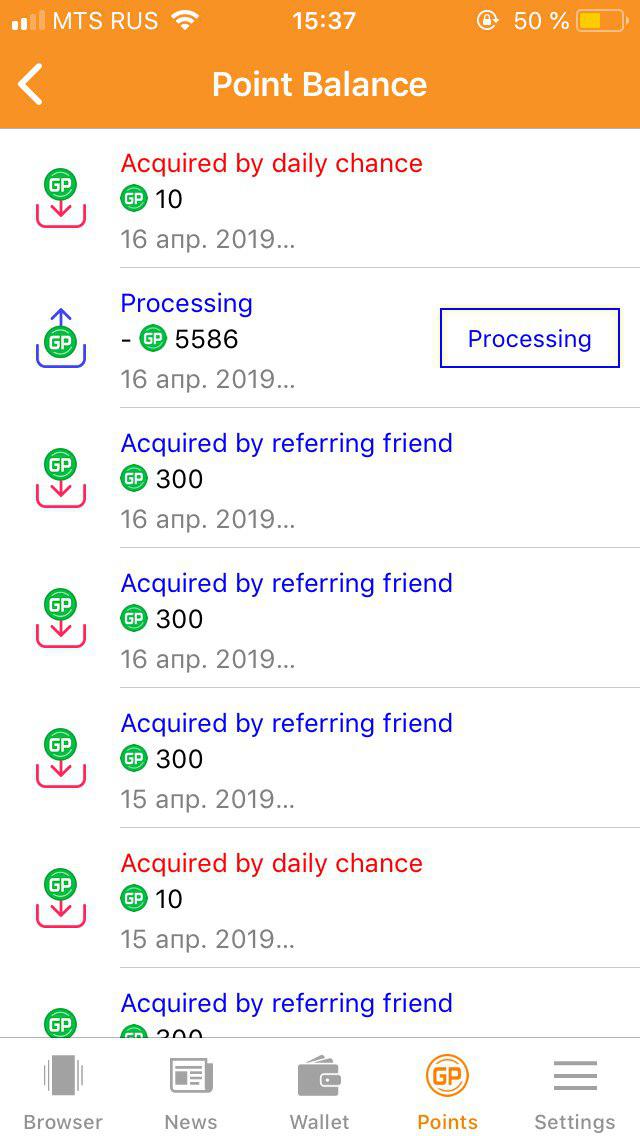The image size is (640, 1136).
Task: Tap the Point Balance header title
Action: click(x=320, y=84)
